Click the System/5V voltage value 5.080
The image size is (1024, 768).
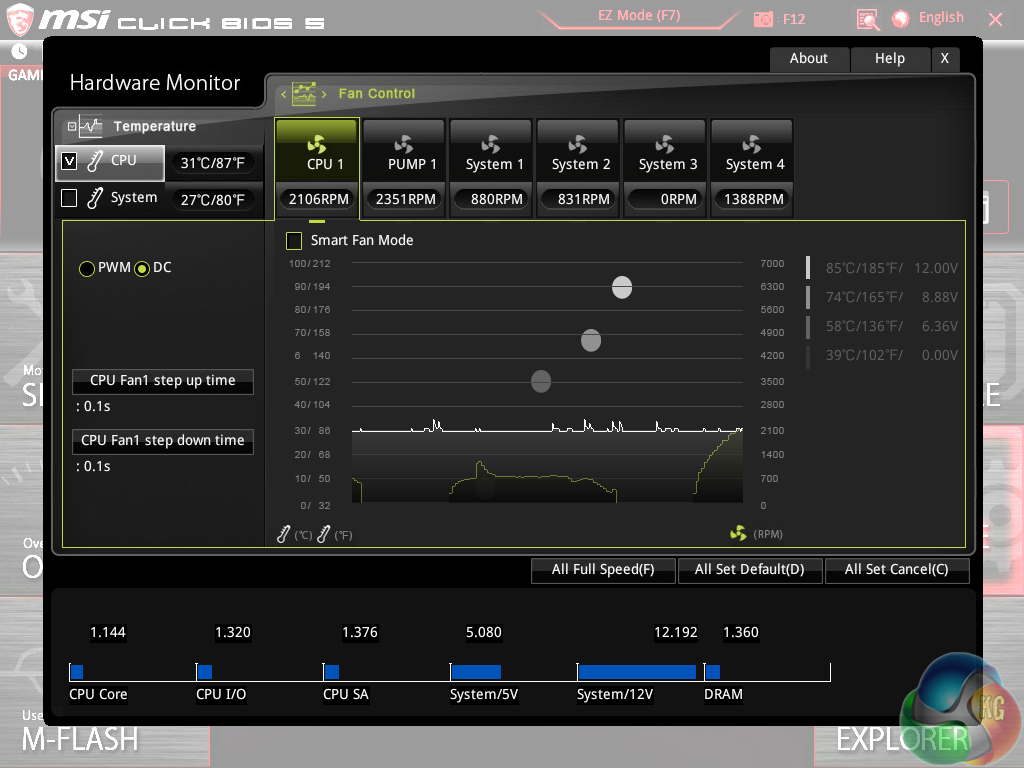point(484,633)
